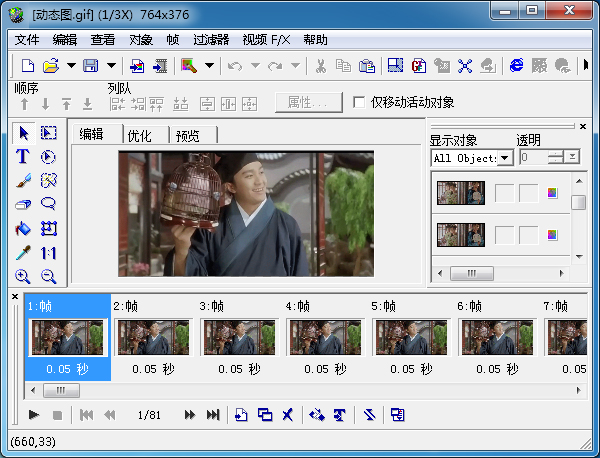Click the 属性... button

(x=308, y=102)
